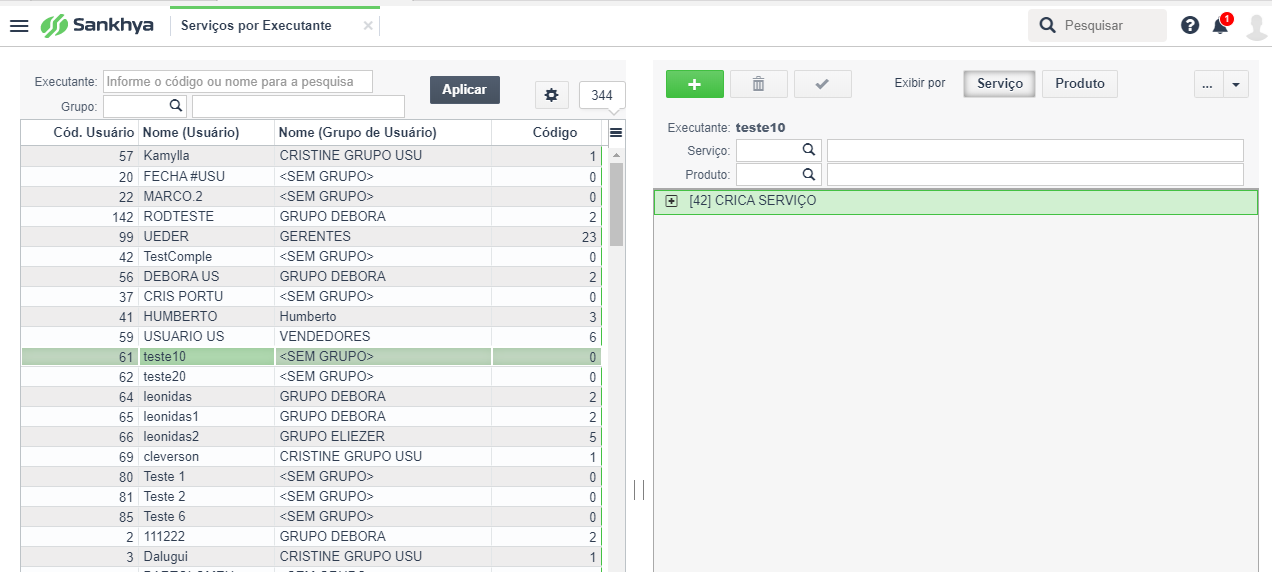
Task: Select the teste20 user row
Action: tap(311, 376)
